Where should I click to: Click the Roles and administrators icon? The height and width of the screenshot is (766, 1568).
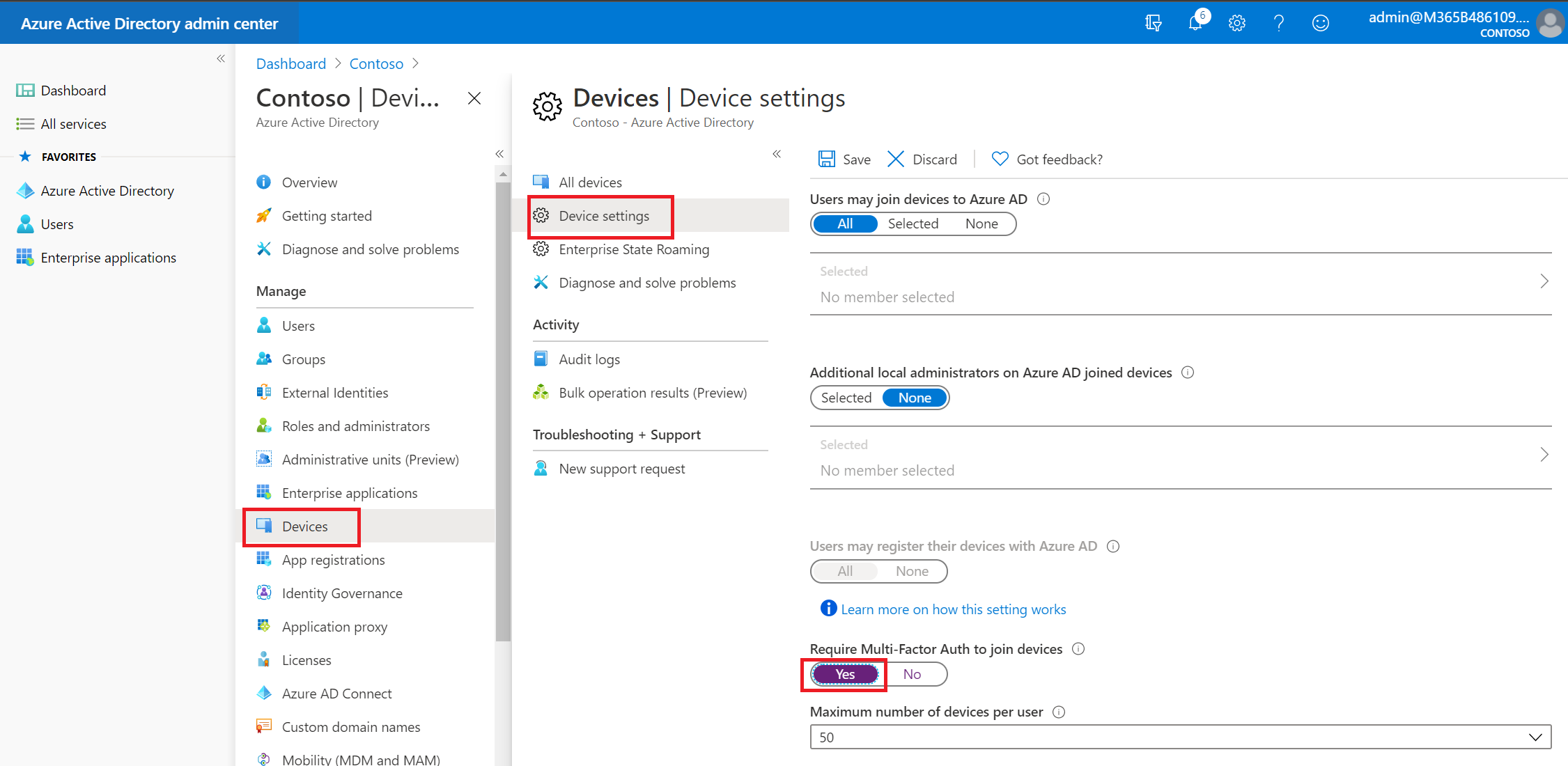click(x=263, y=426)
